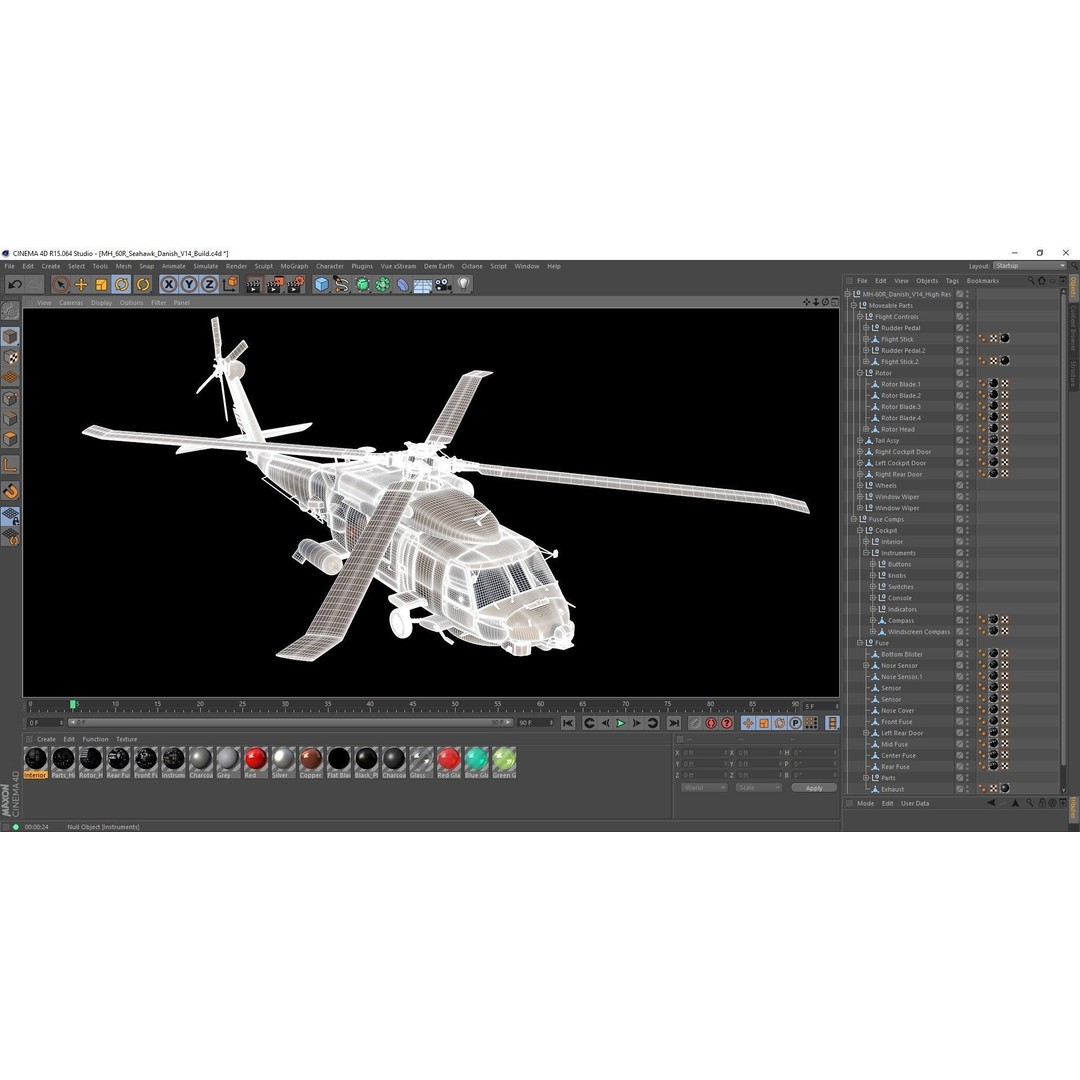The height and width of the screenshot is (1080, 1080).
Task: Switch to Edges mode icon
Action: (10, 418)
